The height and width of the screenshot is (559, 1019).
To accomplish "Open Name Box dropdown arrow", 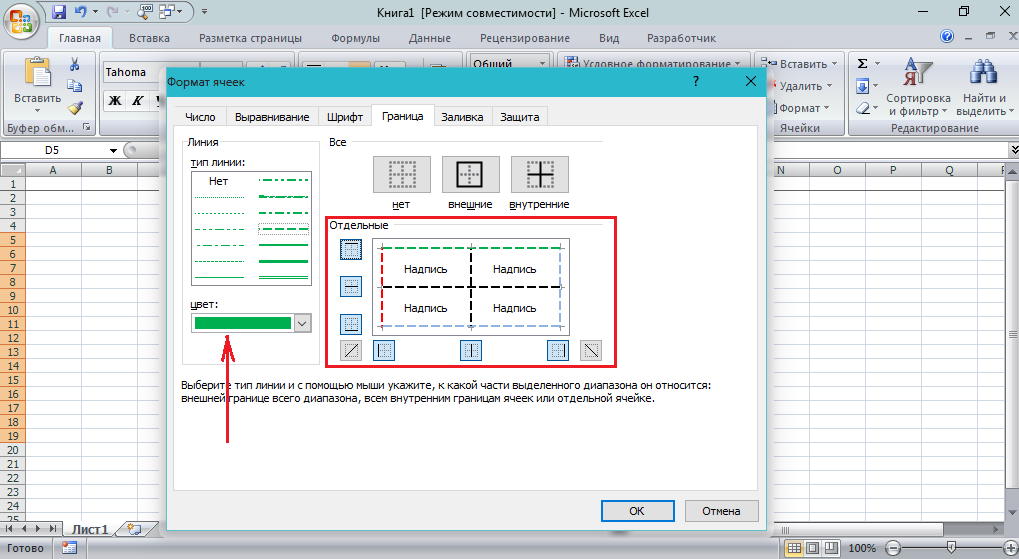I will pyautogui.click(x=113, y=150).
